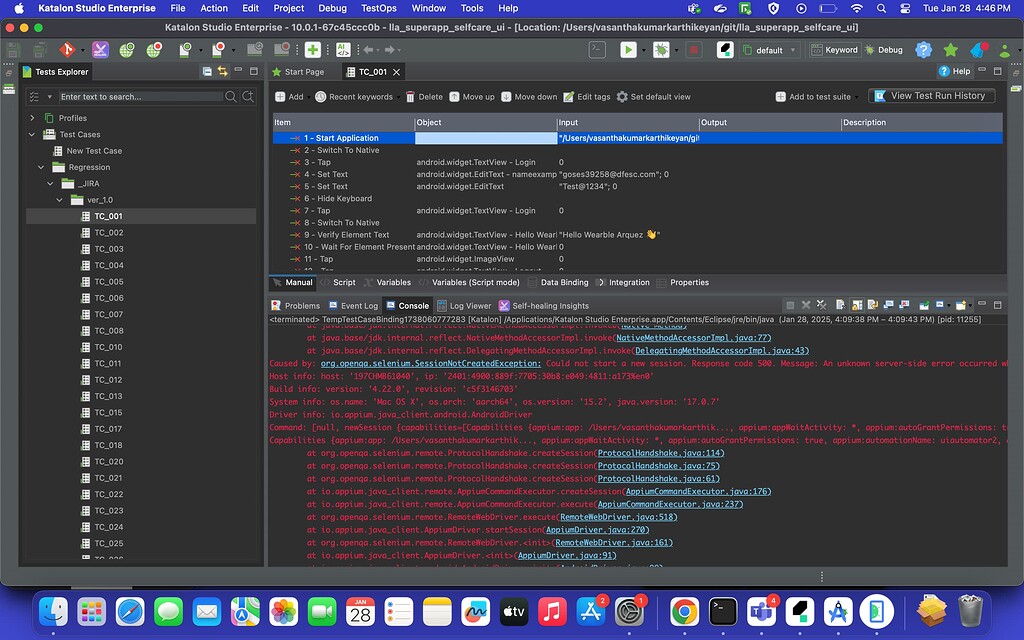Viewport: 1024px width, 640px height.
Task: Select the Edit tags pencil icon
Action: [x=568, y=98]
